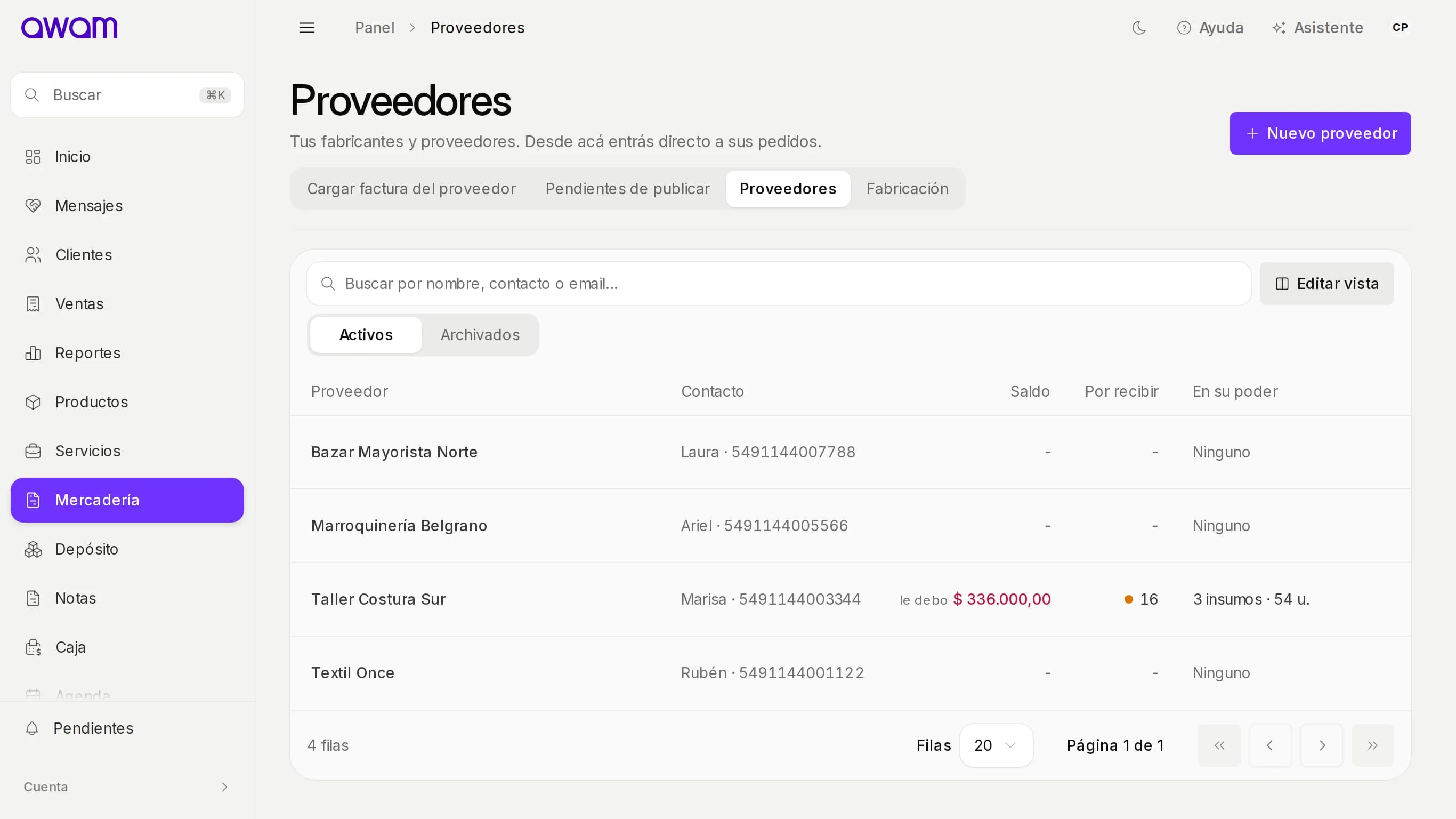This screenshot has width=1456, height=819.
Task: Go to the next page
Action: [1322, 745]
